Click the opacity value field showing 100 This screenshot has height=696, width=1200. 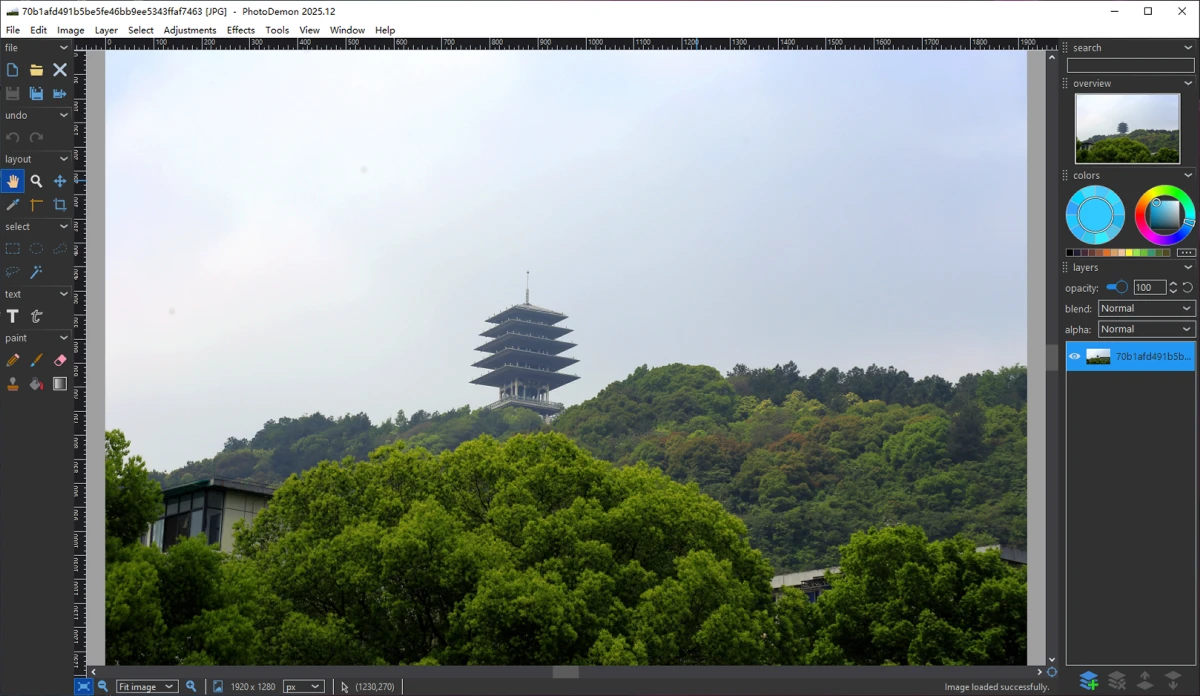coord(1149,288)
